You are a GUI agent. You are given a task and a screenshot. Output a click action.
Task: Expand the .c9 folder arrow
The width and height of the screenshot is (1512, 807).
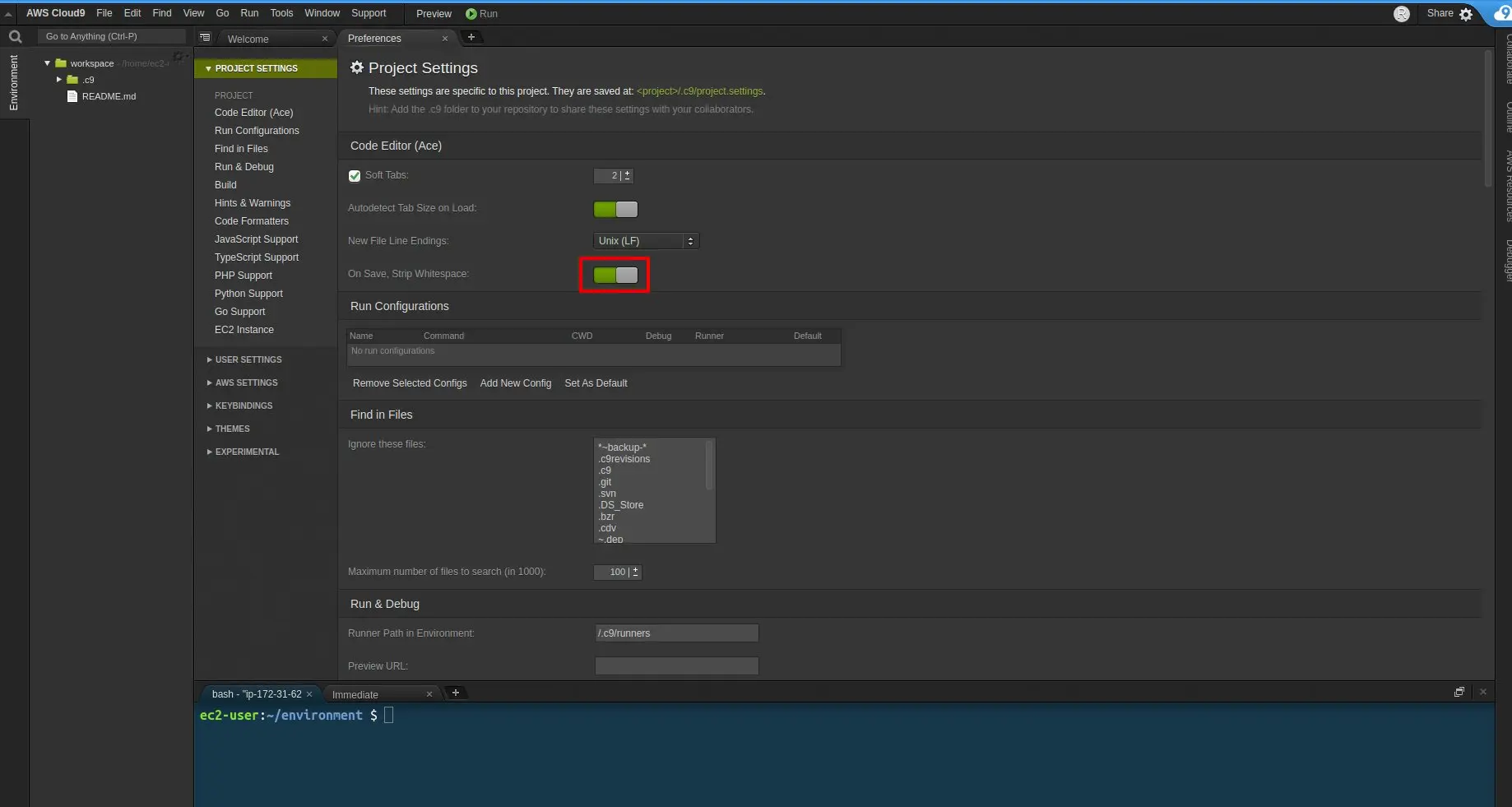coord(58,80)
